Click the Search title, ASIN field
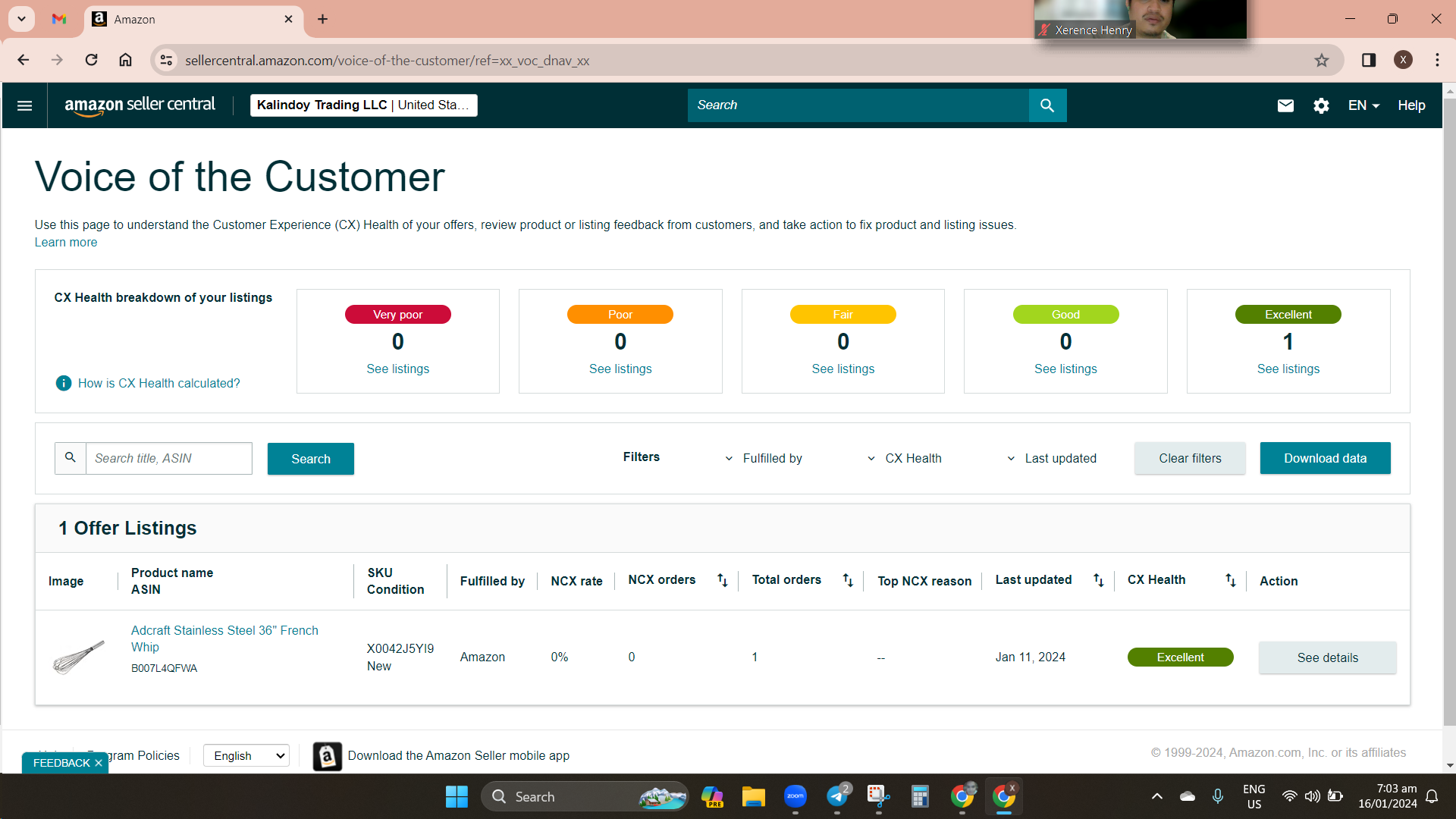Image resolution: width=1456 pixels, height=819 pixels. (x=168, y=458)
